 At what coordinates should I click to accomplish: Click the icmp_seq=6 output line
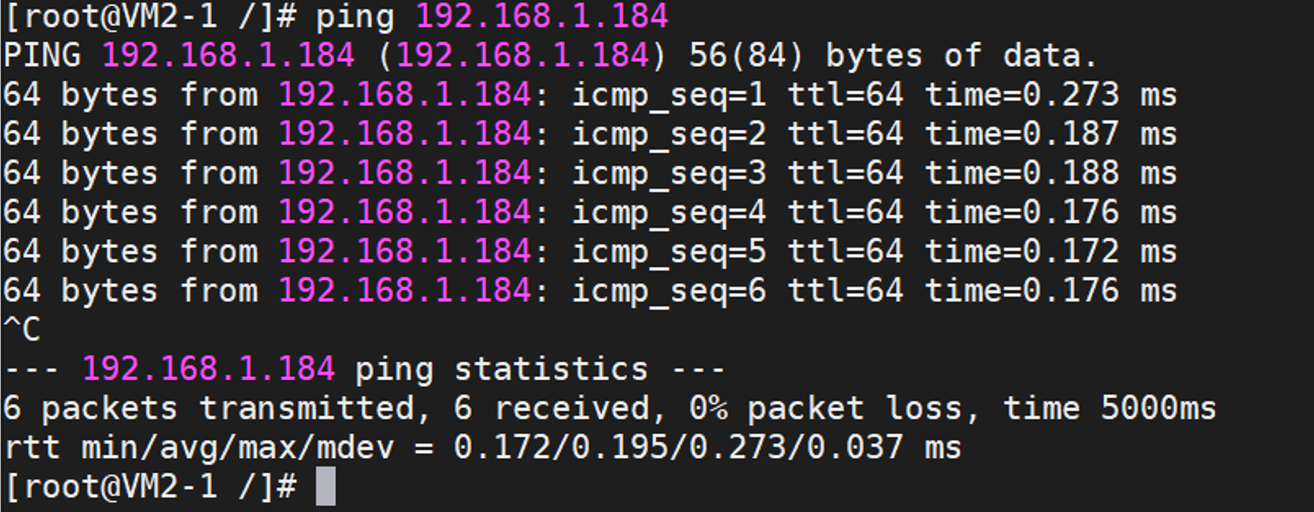pos(590,291)
